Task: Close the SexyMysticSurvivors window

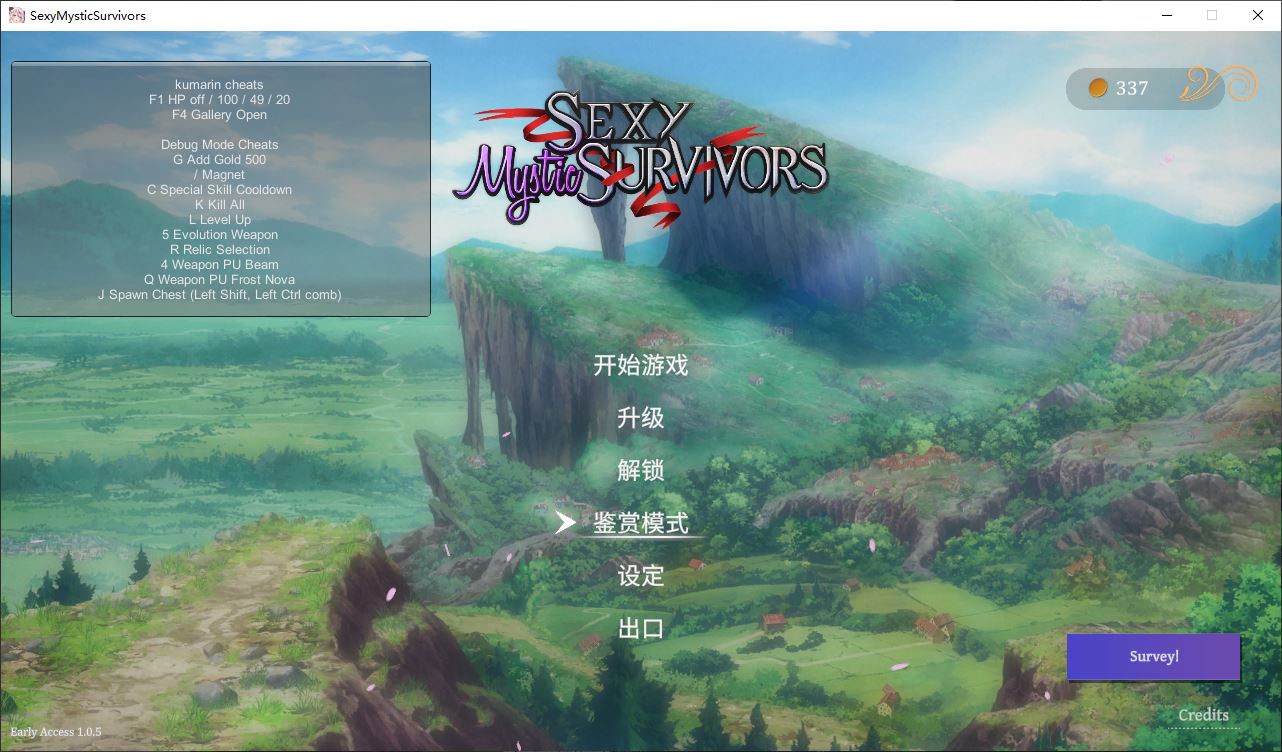Action: point(1258,15)
